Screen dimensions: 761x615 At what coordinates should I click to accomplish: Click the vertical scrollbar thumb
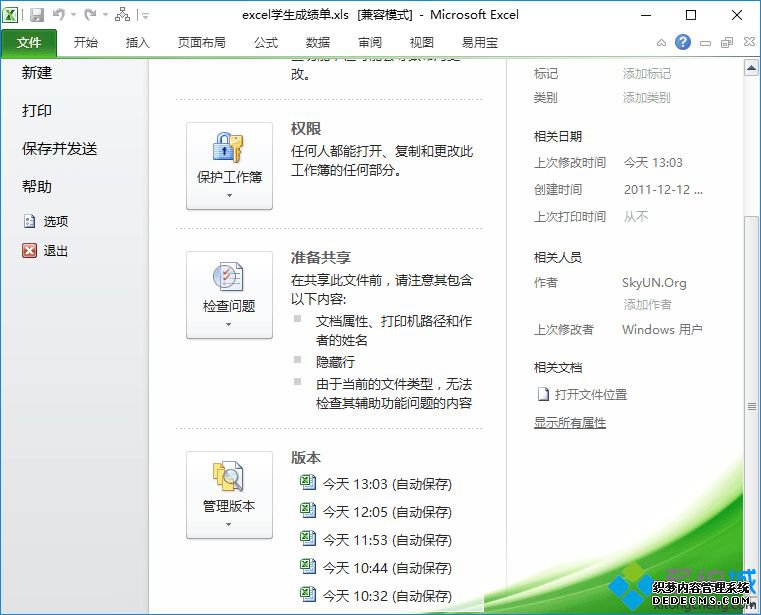pyautogui.click(x=751, y=406)
